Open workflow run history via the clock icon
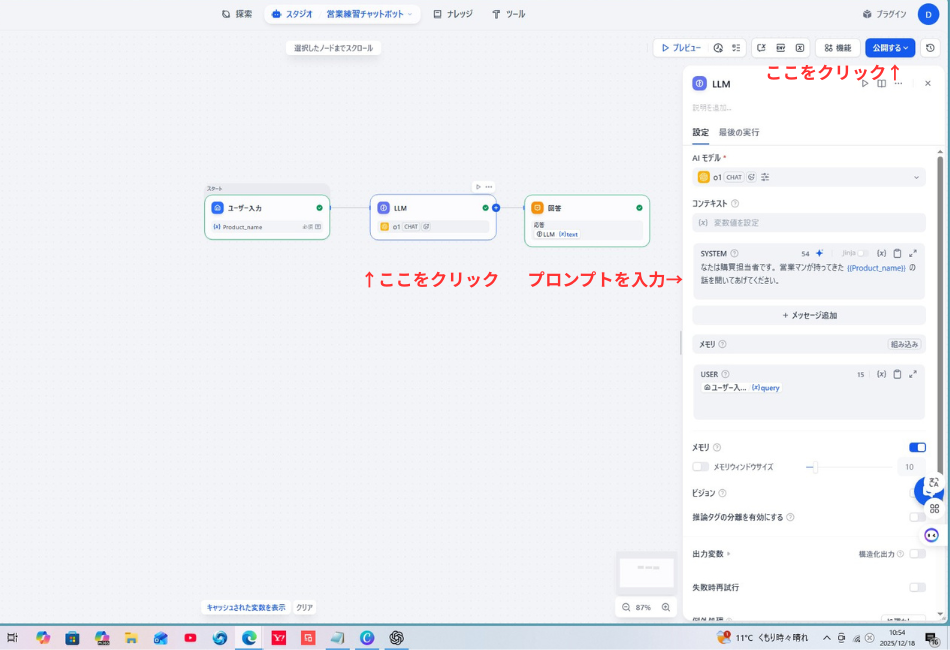The image size is (950, 650). [x=928, y=48]
